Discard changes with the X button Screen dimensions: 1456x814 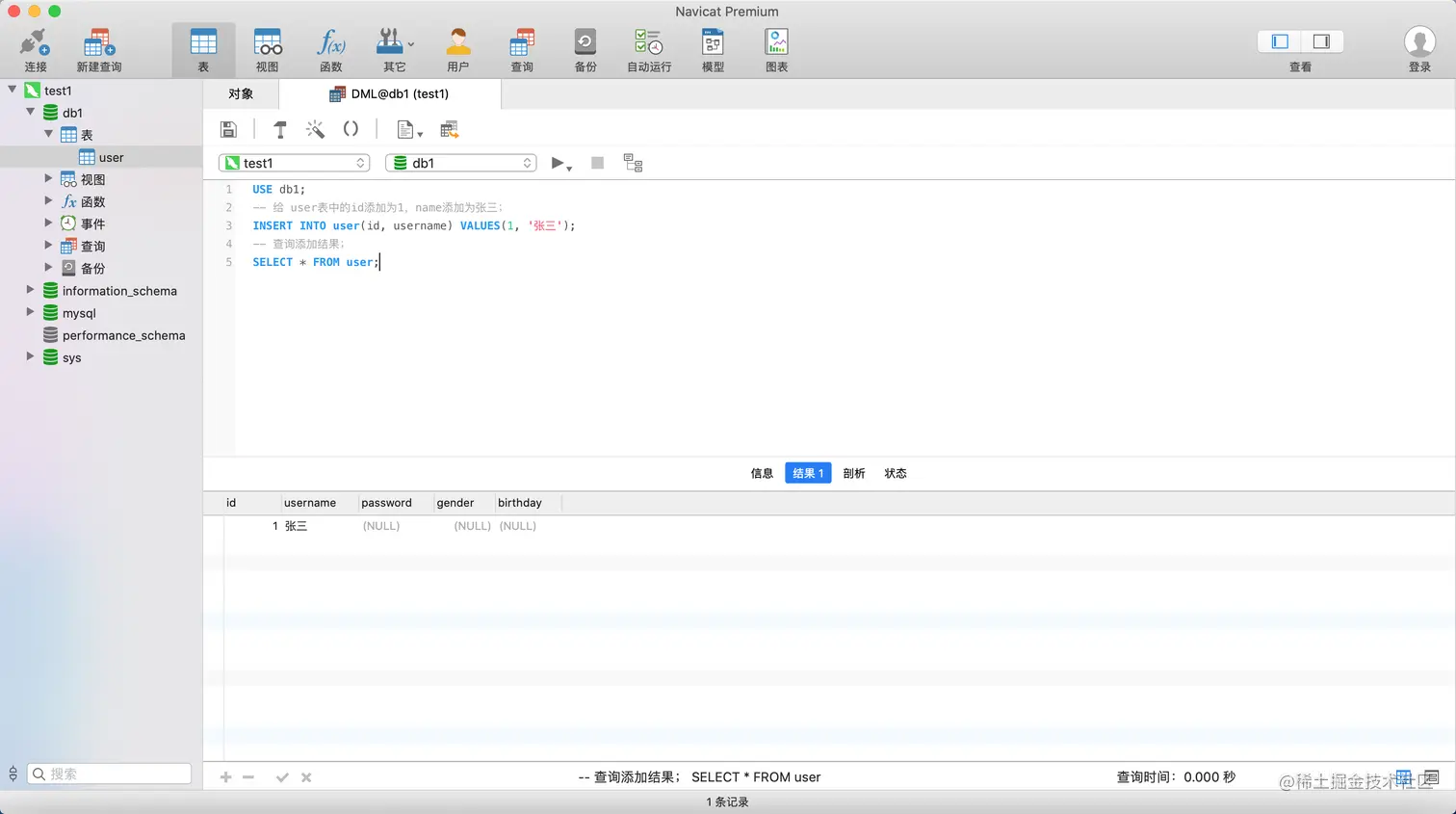coord(306,777)
